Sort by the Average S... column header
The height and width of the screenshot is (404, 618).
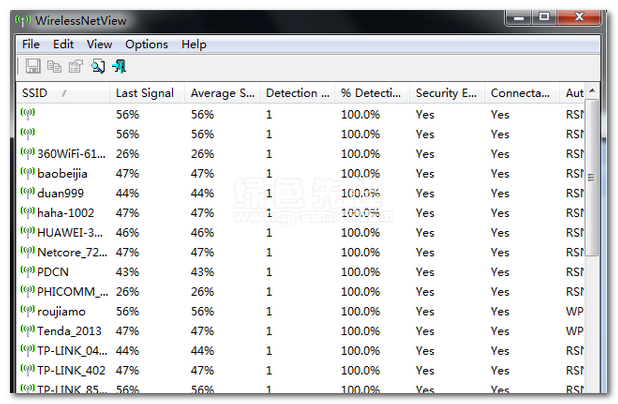point(222,93)
